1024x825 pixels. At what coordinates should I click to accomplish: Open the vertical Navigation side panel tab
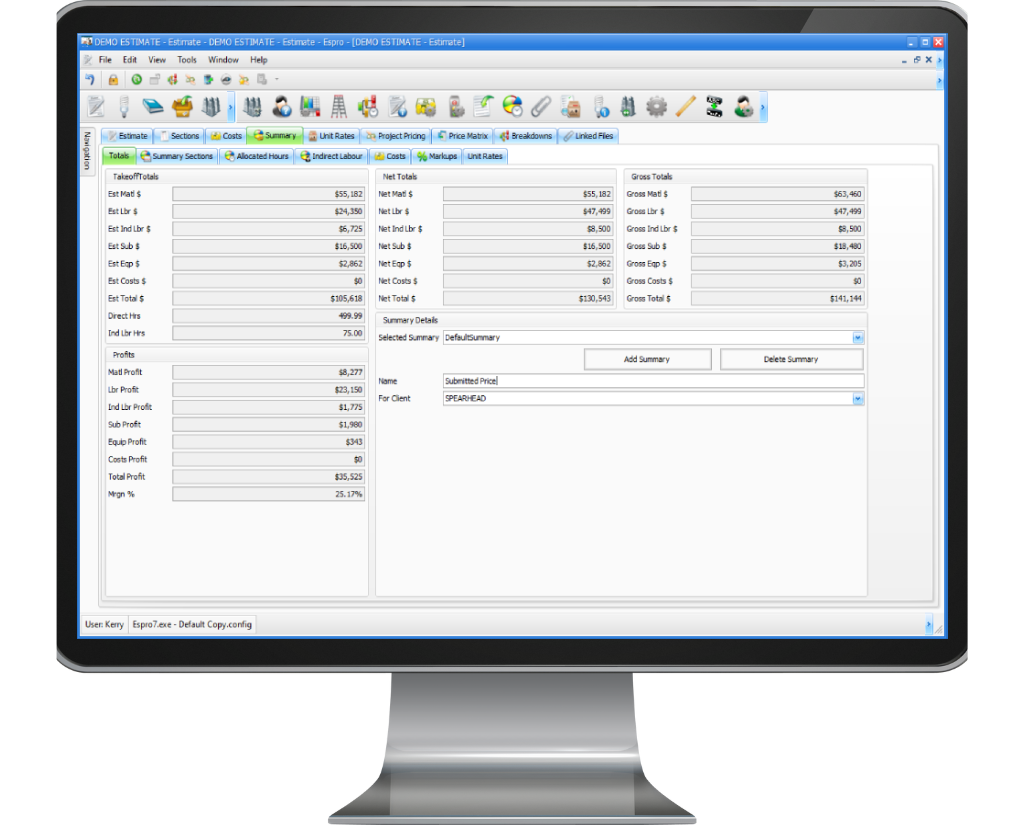click(x=88, y=150)
